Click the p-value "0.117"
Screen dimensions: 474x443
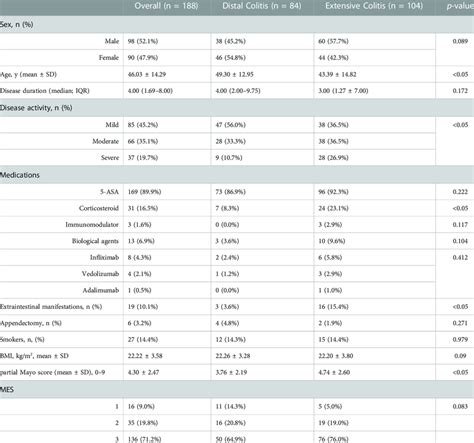[x=460, y=225]
